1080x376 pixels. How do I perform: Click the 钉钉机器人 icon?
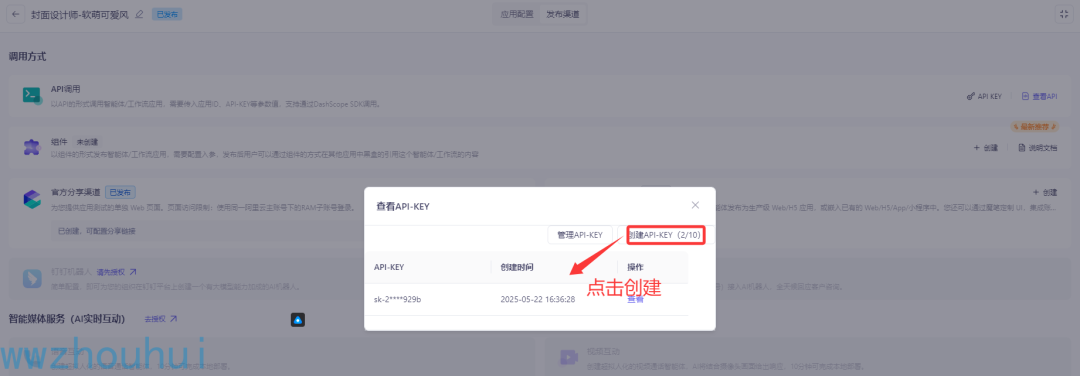coord(32,278)
